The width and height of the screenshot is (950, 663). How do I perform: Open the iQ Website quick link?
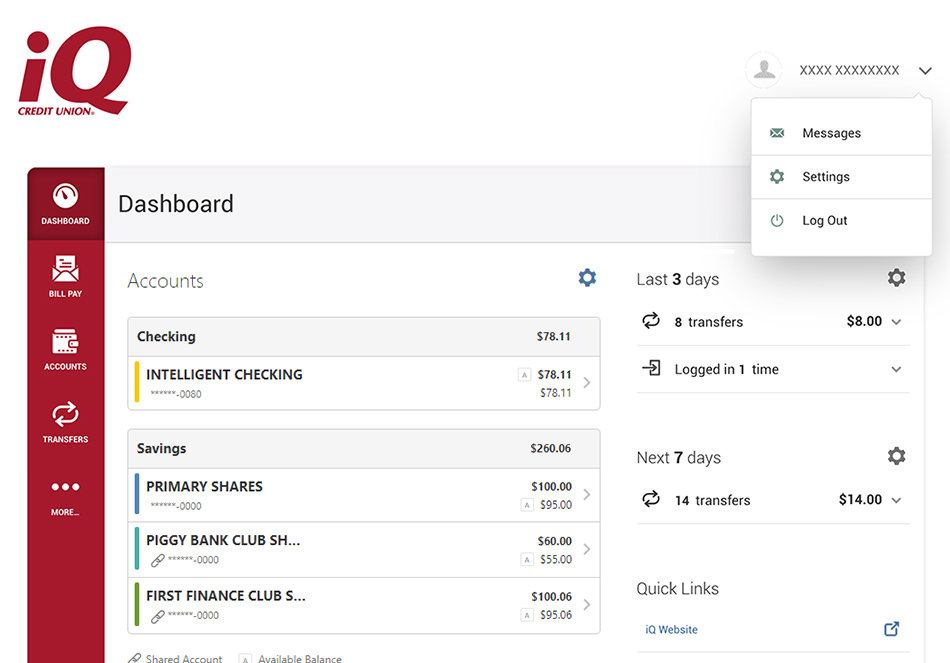671,630
